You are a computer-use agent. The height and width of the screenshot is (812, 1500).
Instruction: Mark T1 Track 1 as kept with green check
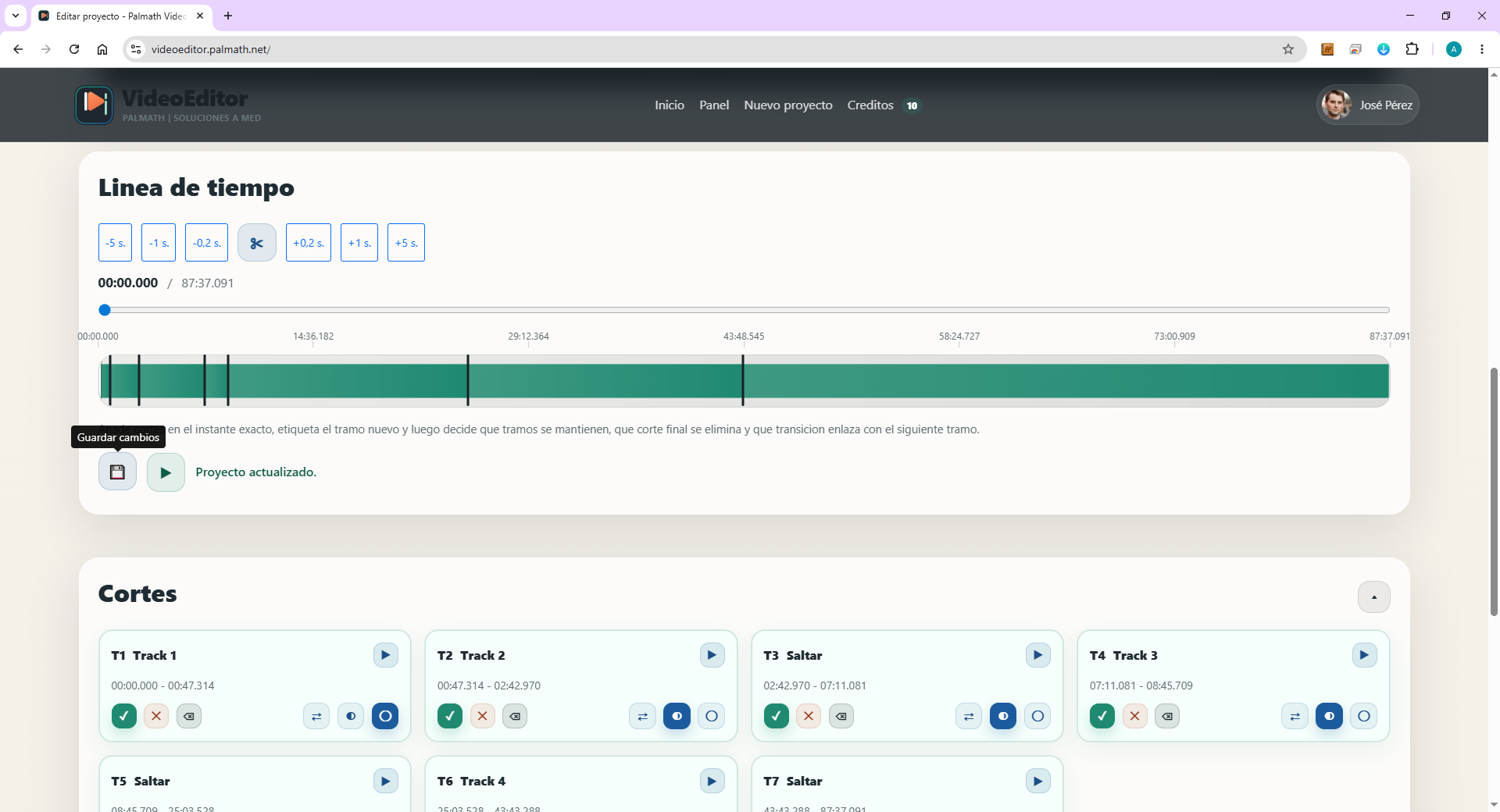tap(124, 716)
